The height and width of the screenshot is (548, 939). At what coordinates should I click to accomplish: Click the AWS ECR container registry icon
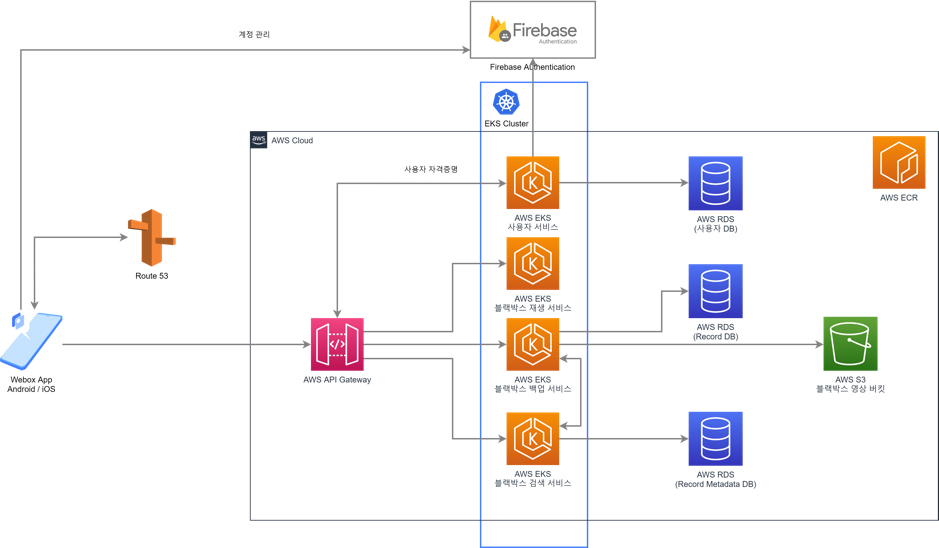[x=899, y=163]
